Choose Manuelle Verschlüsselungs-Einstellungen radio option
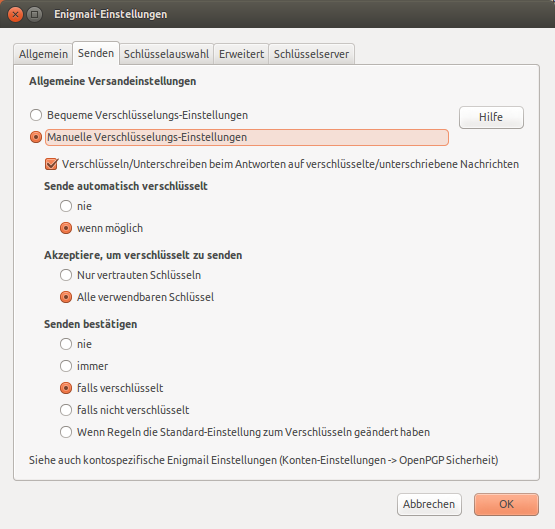Screen dimensions: 555x529 36,137
